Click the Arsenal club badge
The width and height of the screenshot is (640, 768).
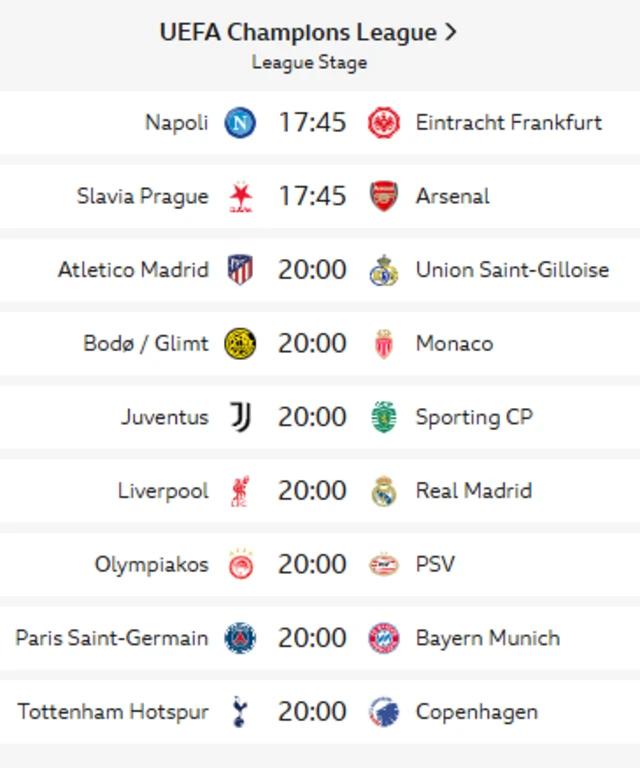[383, 196]
